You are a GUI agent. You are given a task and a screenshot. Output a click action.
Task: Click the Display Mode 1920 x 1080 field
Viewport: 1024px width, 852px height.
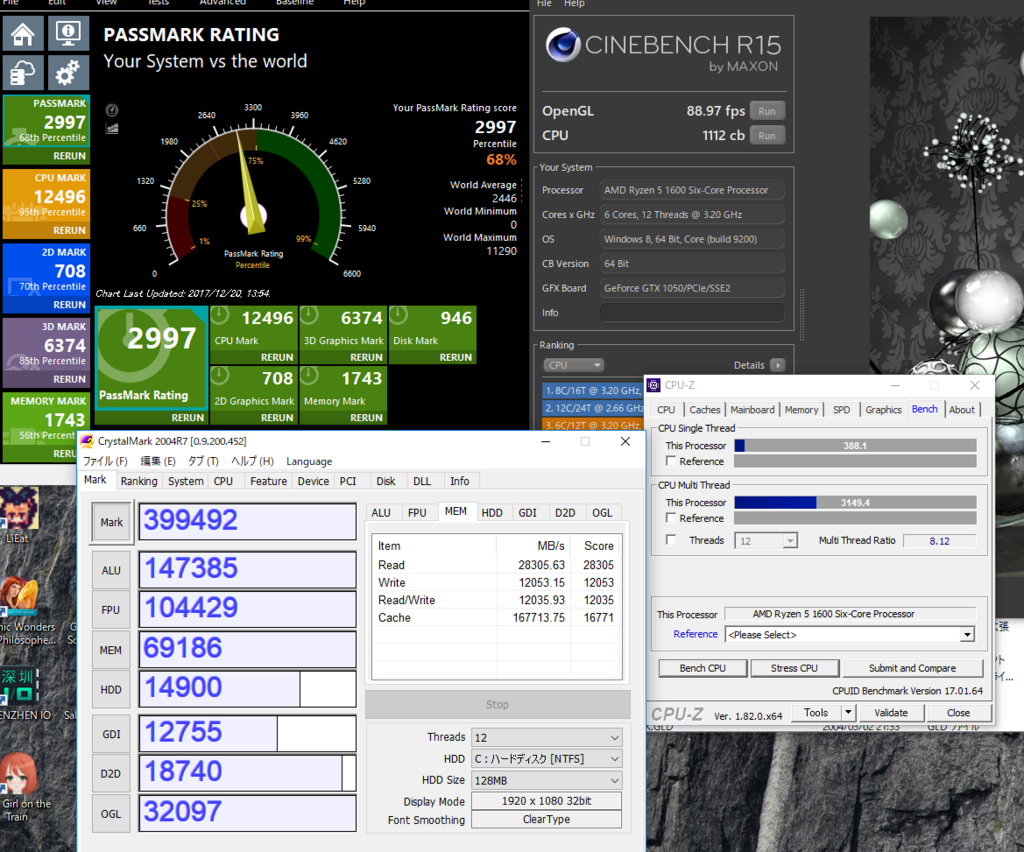click(x=547, y=801)
